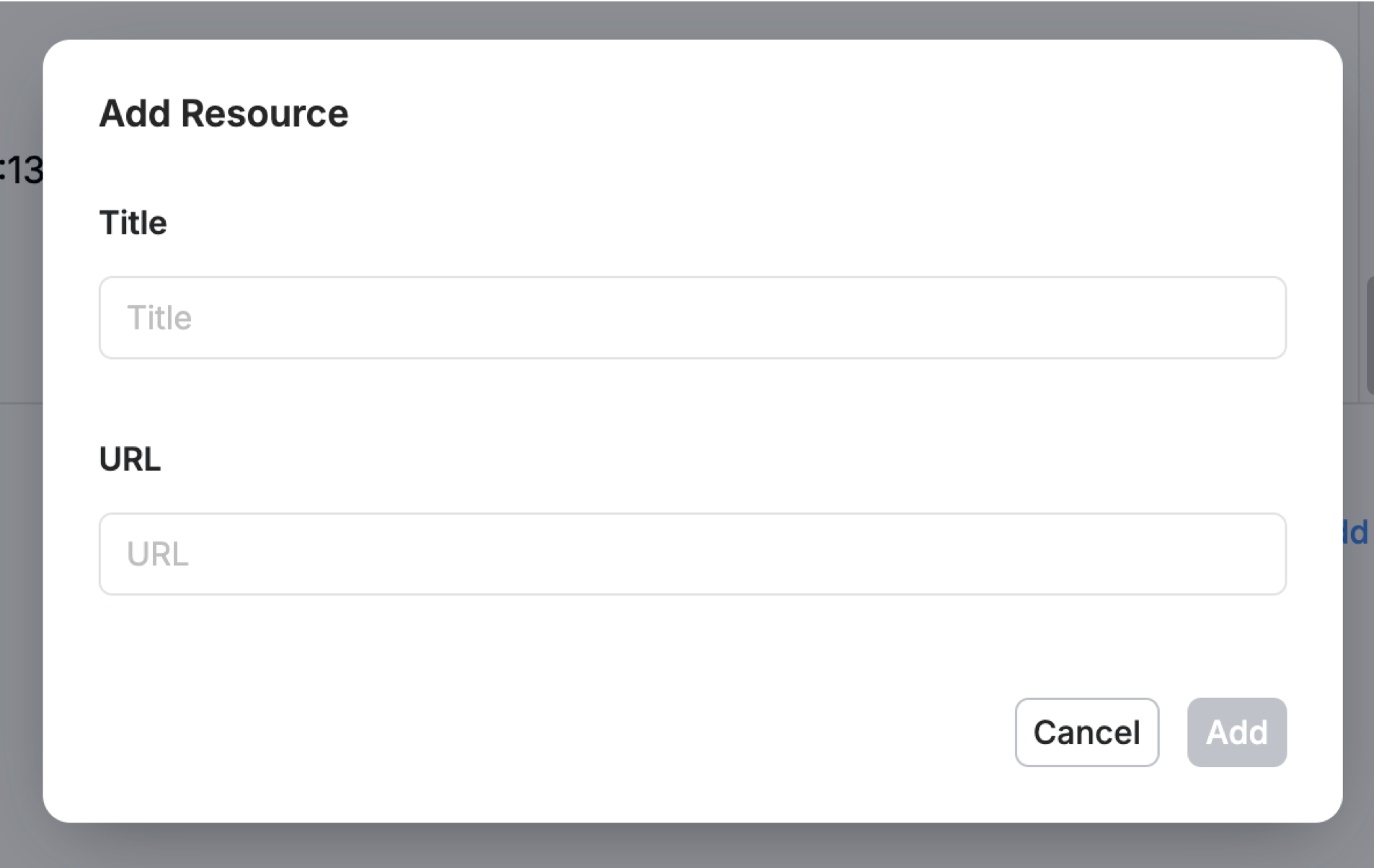Image resolution: width=1374 pixels, height=868 pixels.
Task: Submit the resource using the Add button
Action: click(1236, 732)
